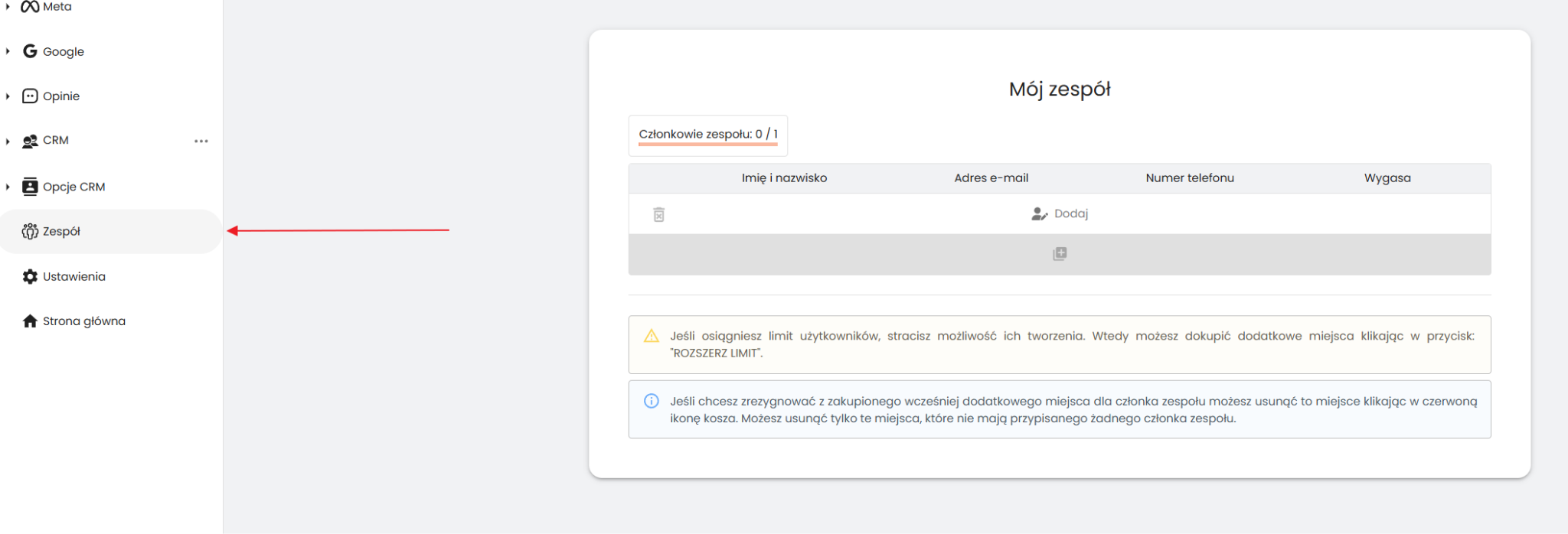Select the Członkowie zespołu tab
1568x534 pixels.
tap(708, 135)
